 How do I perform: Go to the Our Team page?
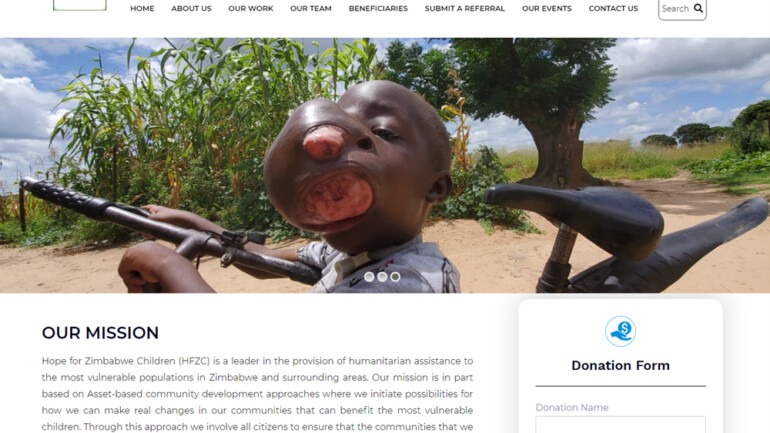310,8
